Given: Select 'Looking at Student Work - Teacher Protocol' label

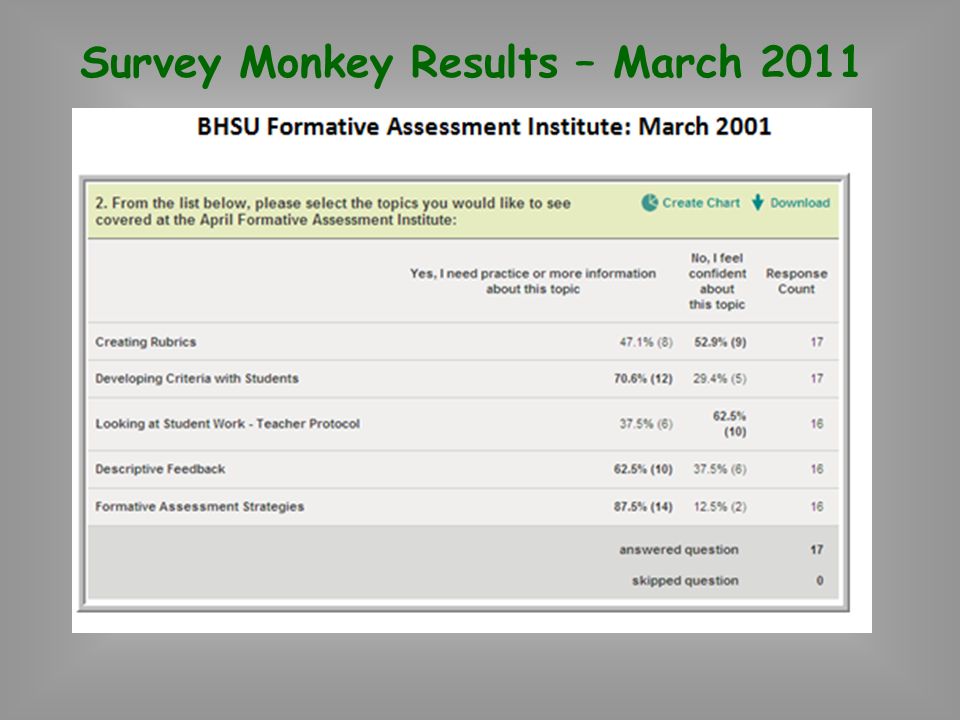Looking at the screenshot, I should point(228,424).
